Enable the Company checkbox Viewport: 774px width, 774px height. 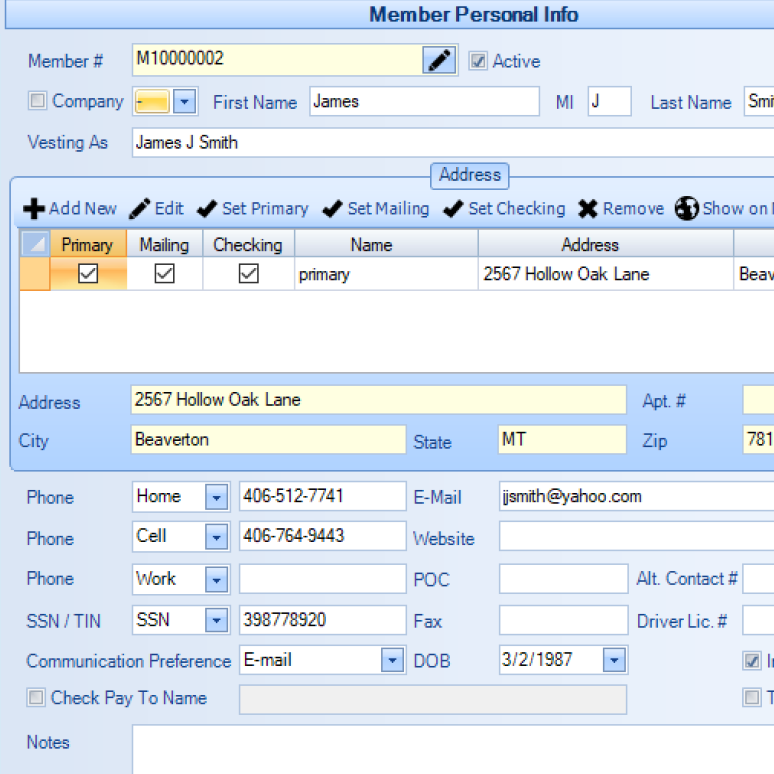38,101
